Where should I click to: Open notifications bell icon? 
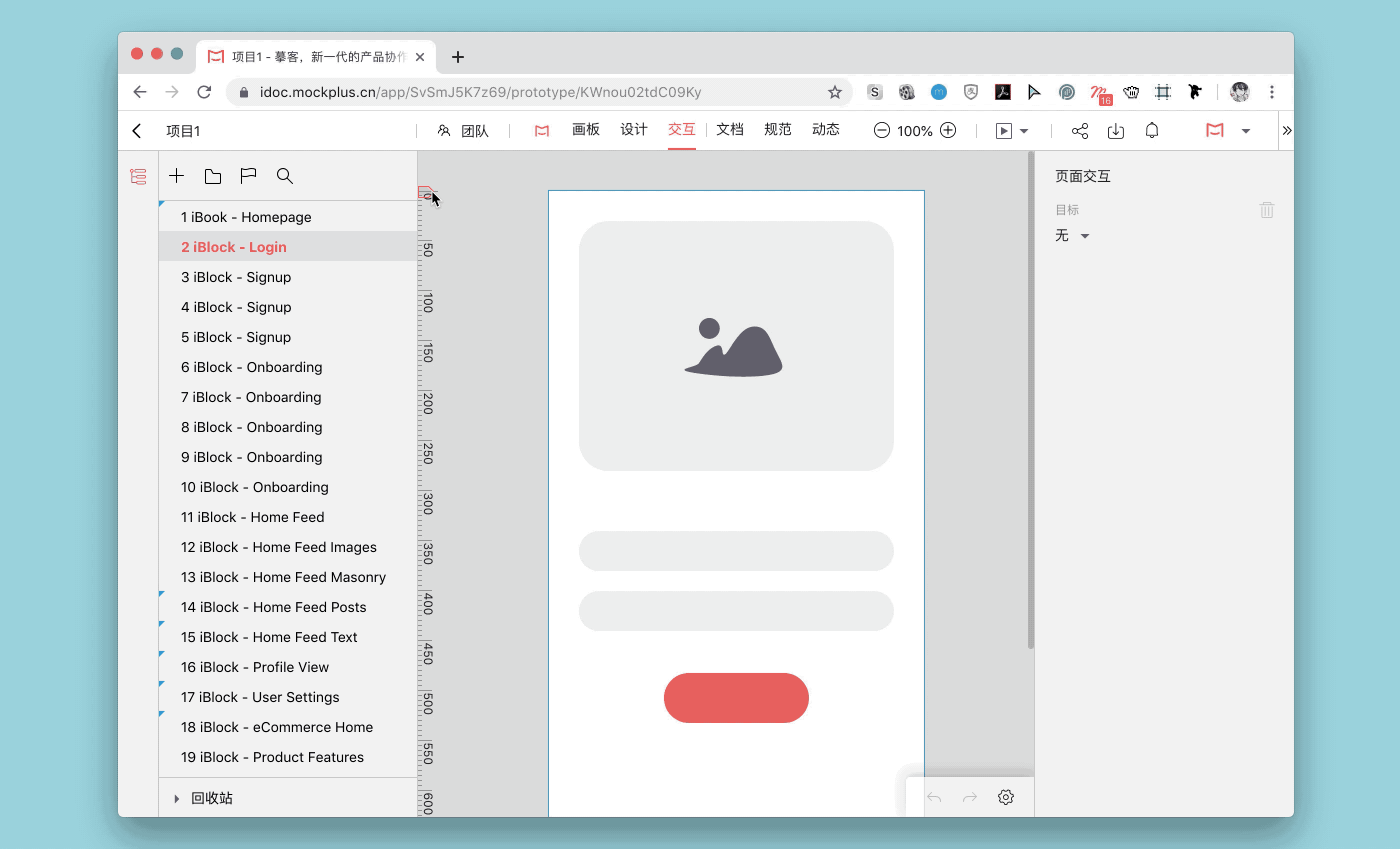tap(1151, 131)
